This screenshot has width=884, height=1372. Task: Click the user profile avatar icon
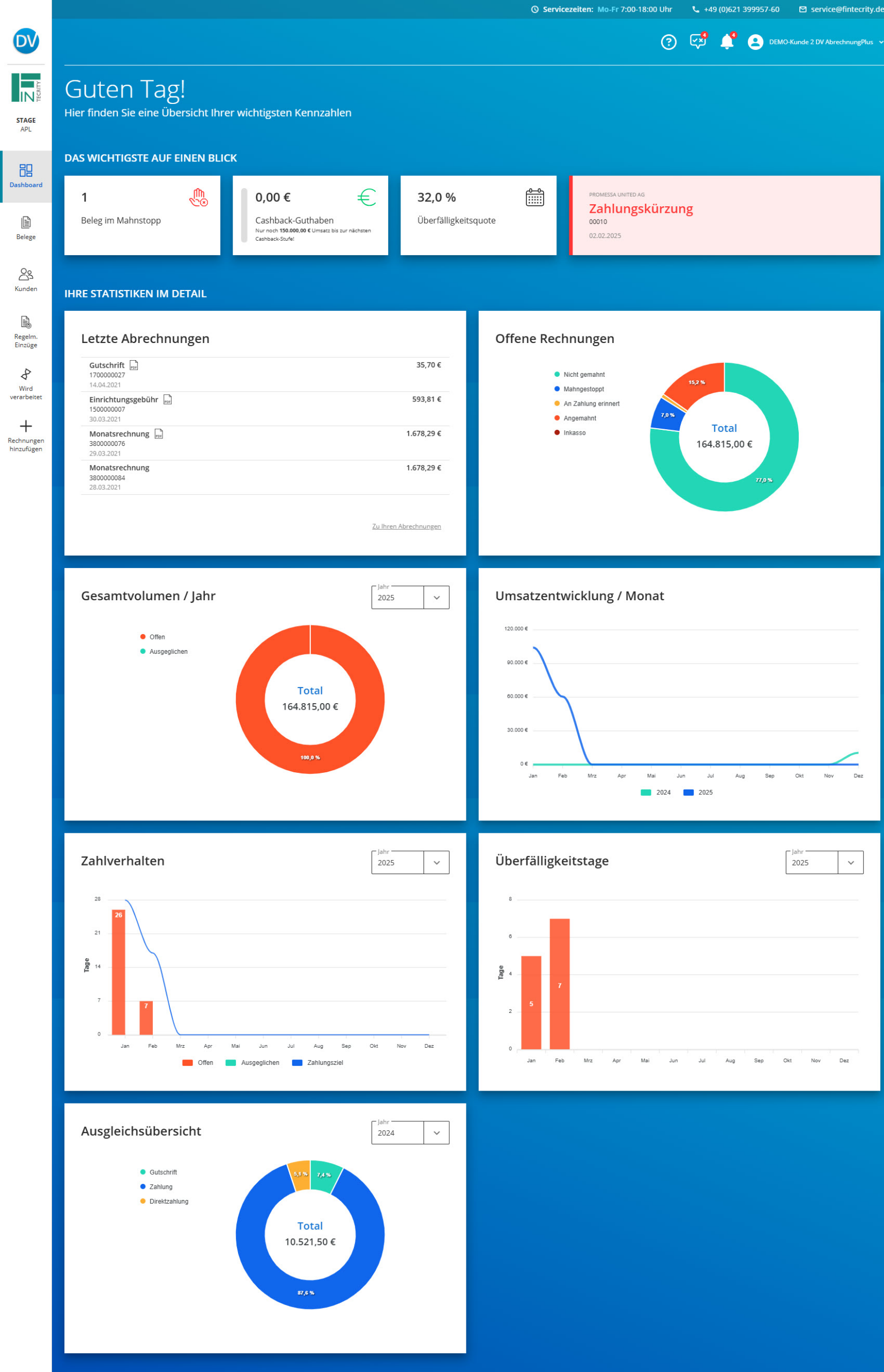(754, 42)
